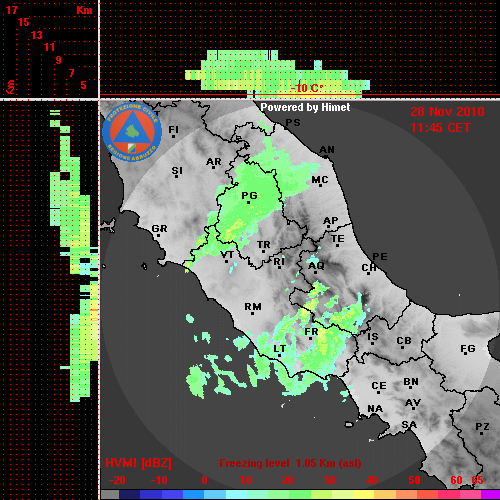The width and height of the screenshot is (500, 500).
Task: Click the AN city label
Action: click(327, 150)
